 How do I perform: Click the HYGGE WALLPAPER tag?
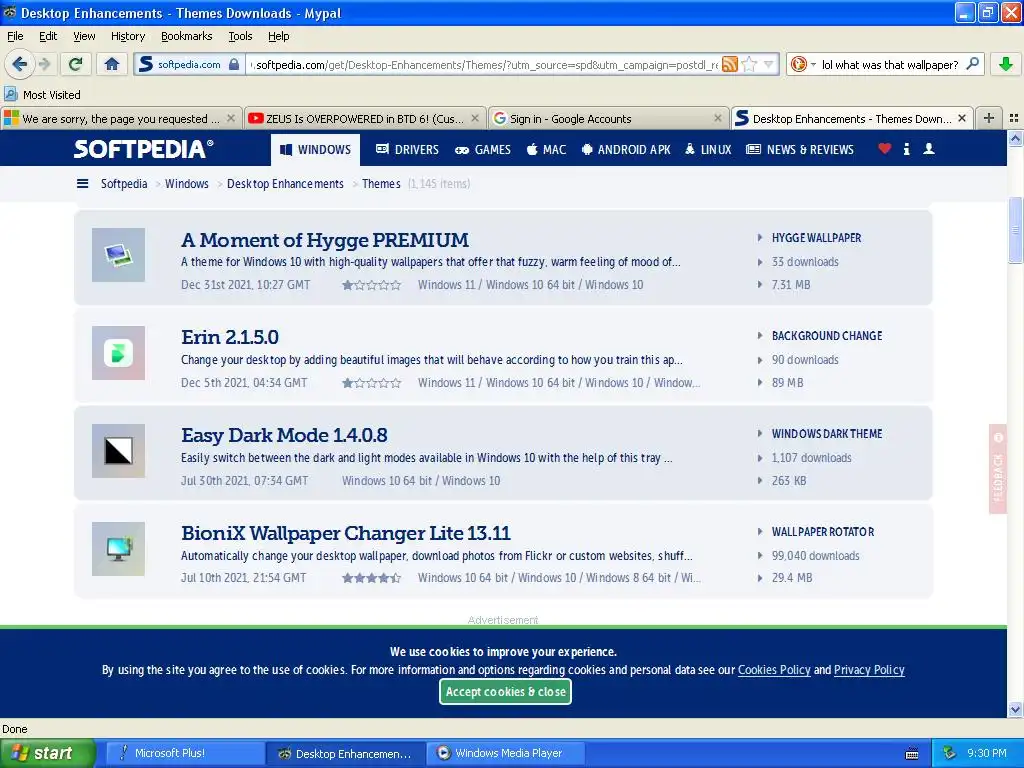click(x=816, y=238)
